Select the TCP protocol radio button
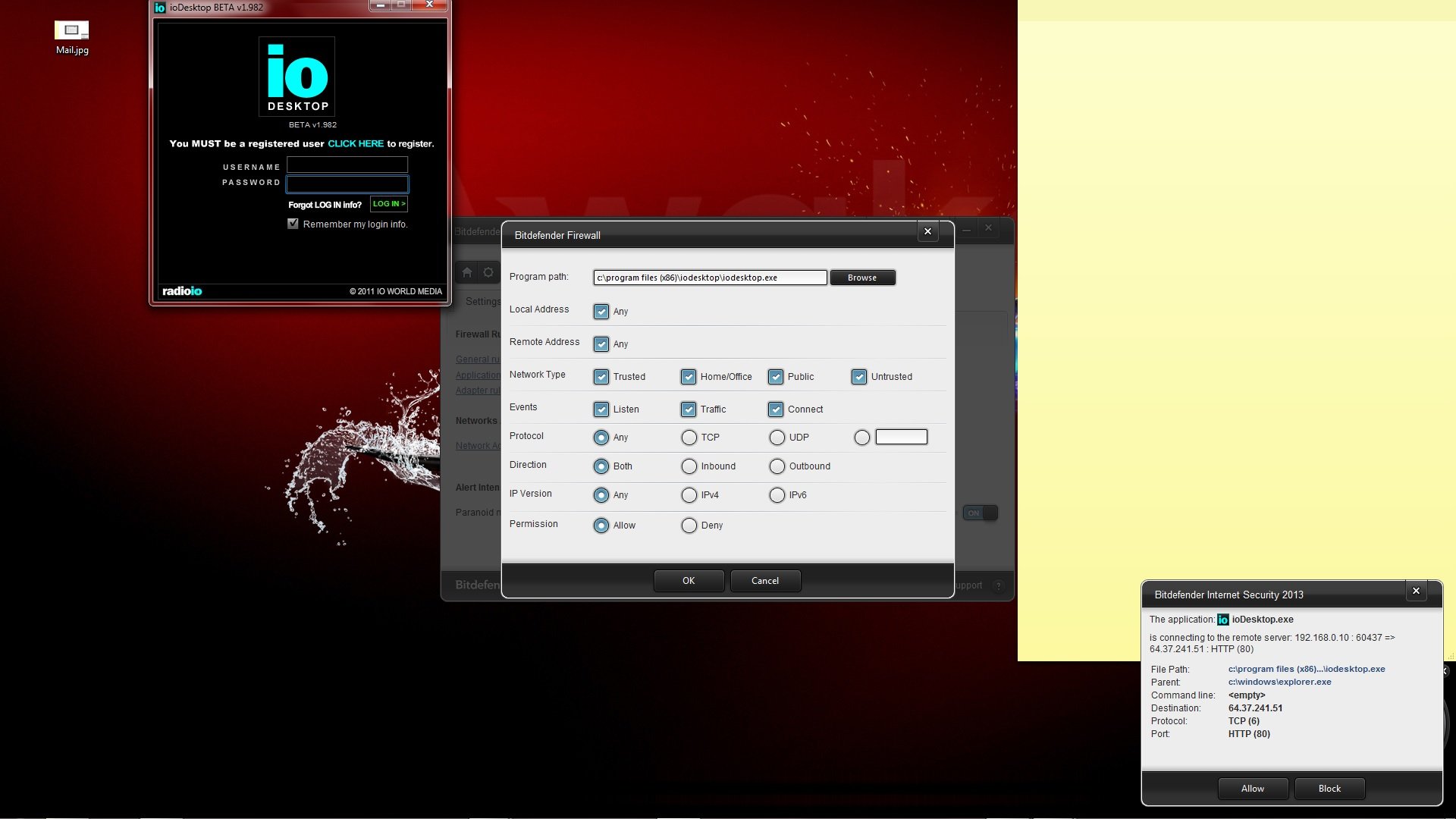 coord(689,438)
